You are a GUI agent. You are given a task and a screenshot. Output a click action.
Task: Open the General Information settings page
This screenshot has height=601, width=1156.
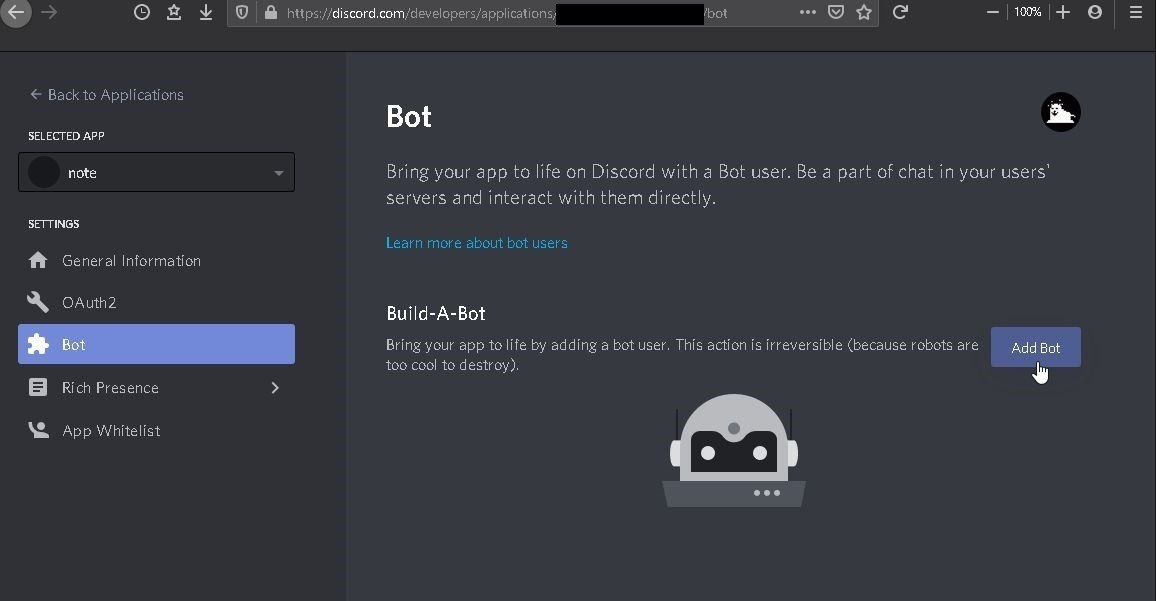131,261
